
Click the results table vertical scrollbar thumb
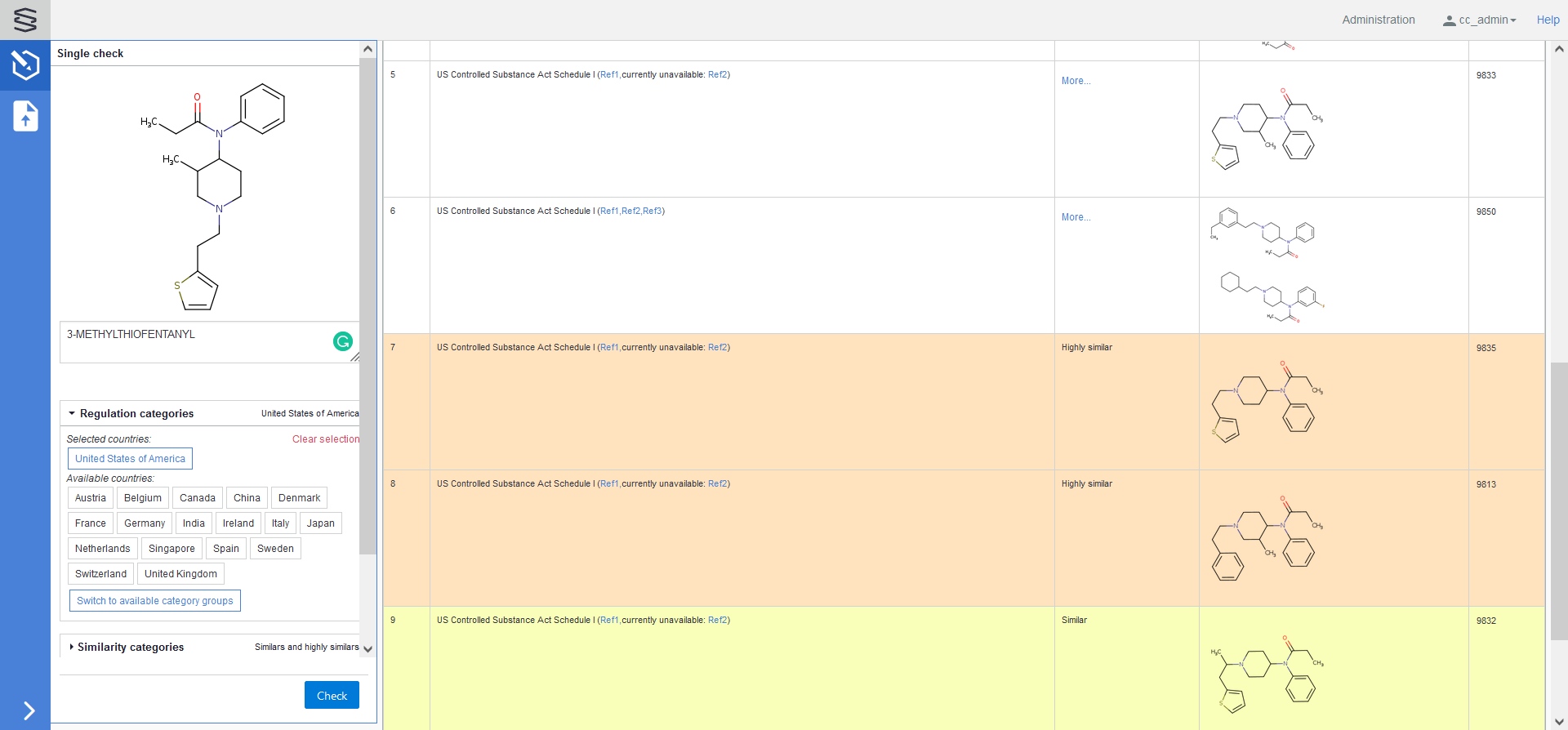tap(1558, 500)
